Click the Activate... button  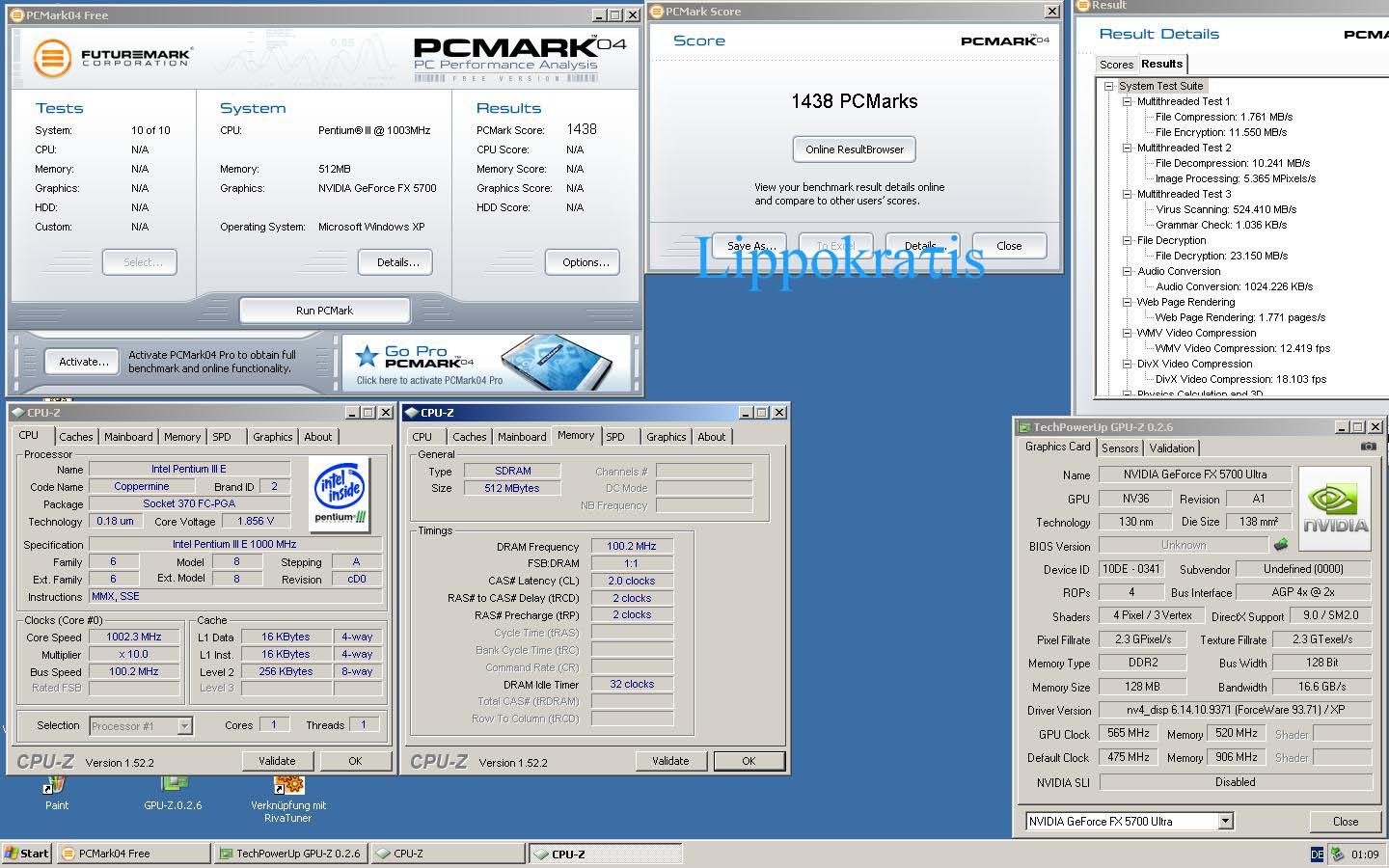(83, 362)
